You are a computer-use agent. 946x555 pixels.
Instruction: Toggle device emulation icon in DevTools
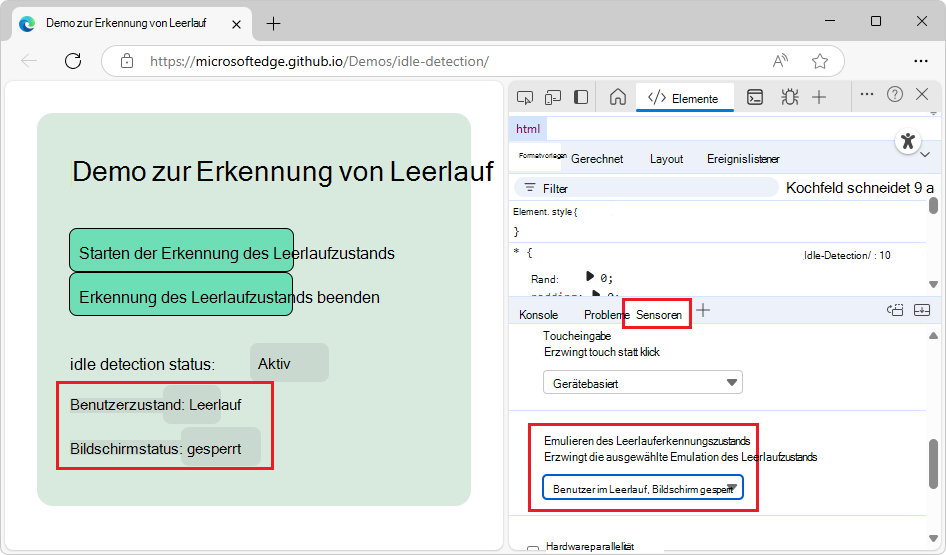click(553, 97)
